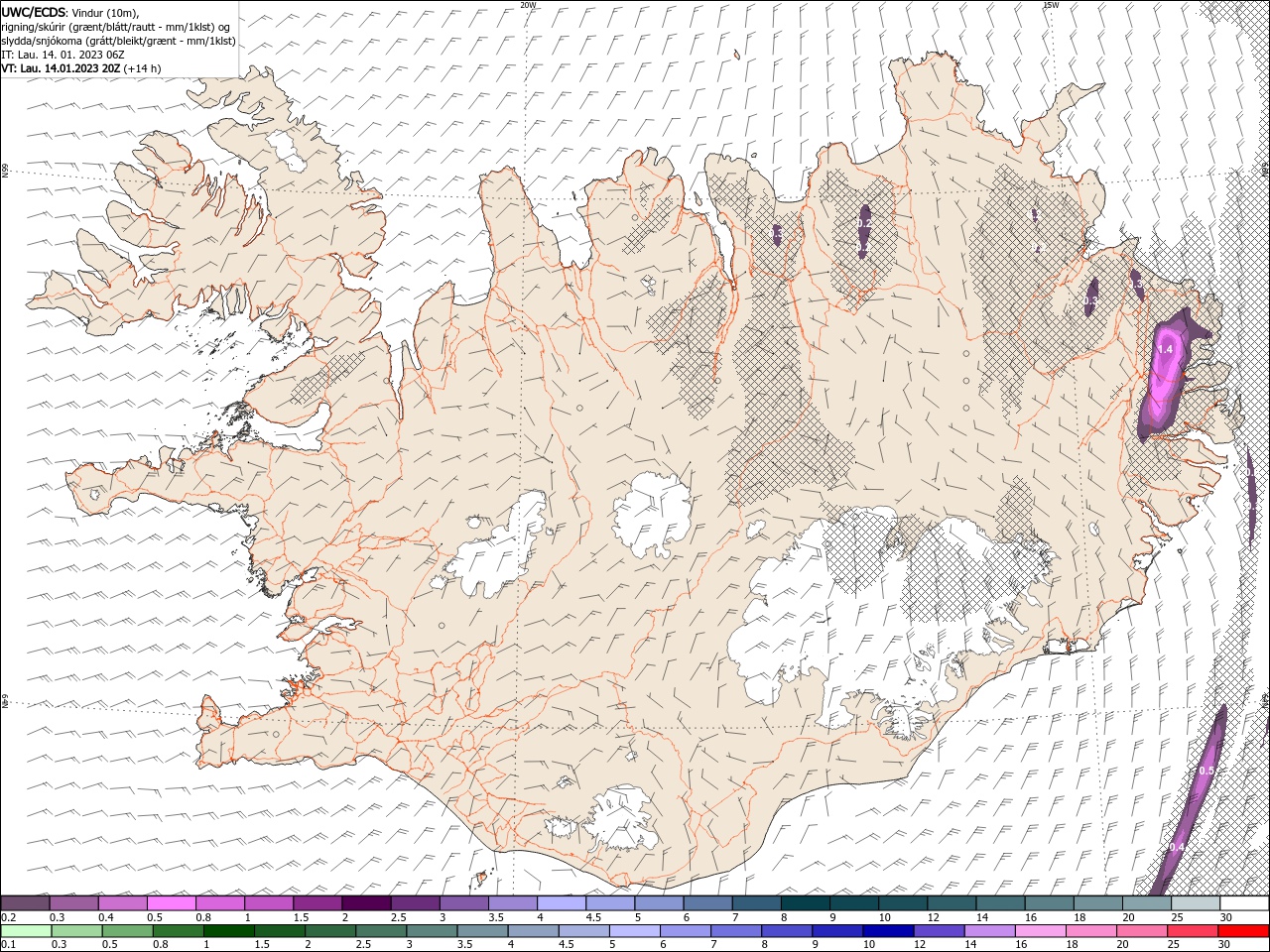Viewport: 1270px width, 952px height.
Task: Select top legend swatch between 20 and 25
Action: pos(1147,903)
